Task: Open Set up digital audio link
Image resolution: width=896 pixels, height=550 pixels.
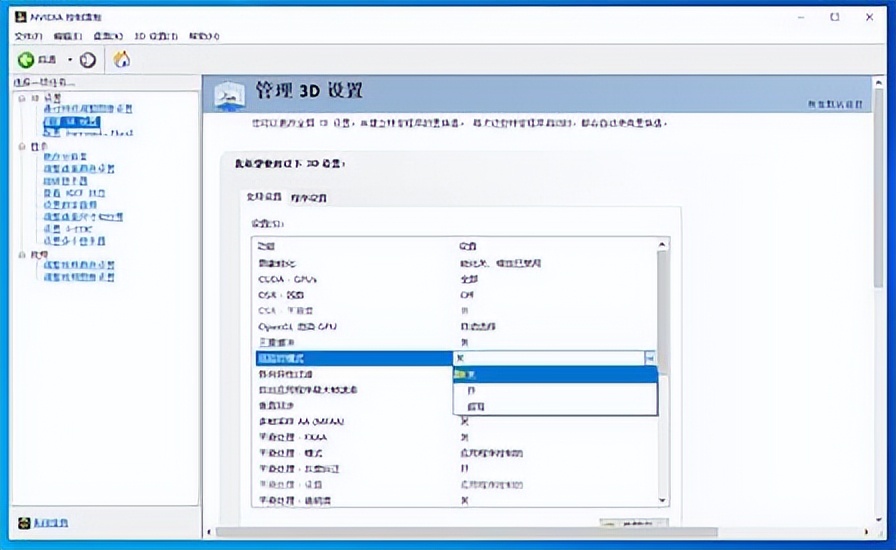Action: pos(70,205)
